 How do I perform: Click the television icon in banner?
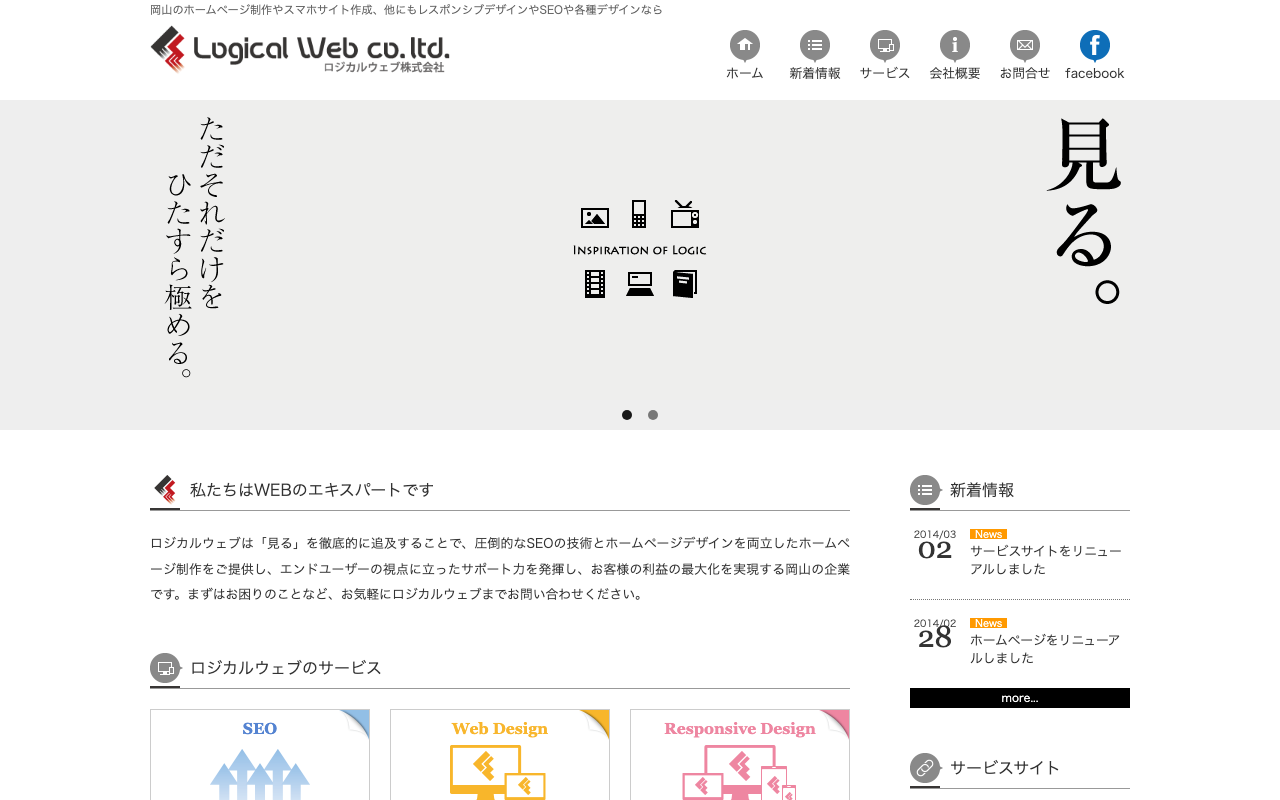[x=685, y=214]
